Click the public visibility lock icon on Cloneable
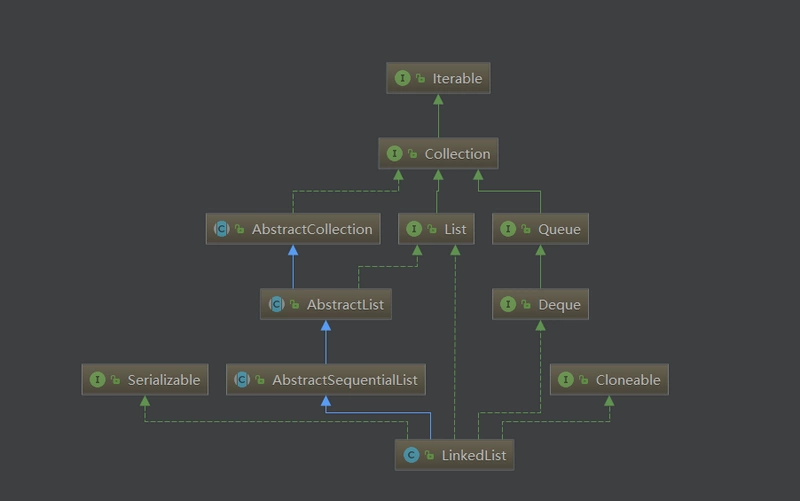The image size is (800, 501). tap(583, 380)
